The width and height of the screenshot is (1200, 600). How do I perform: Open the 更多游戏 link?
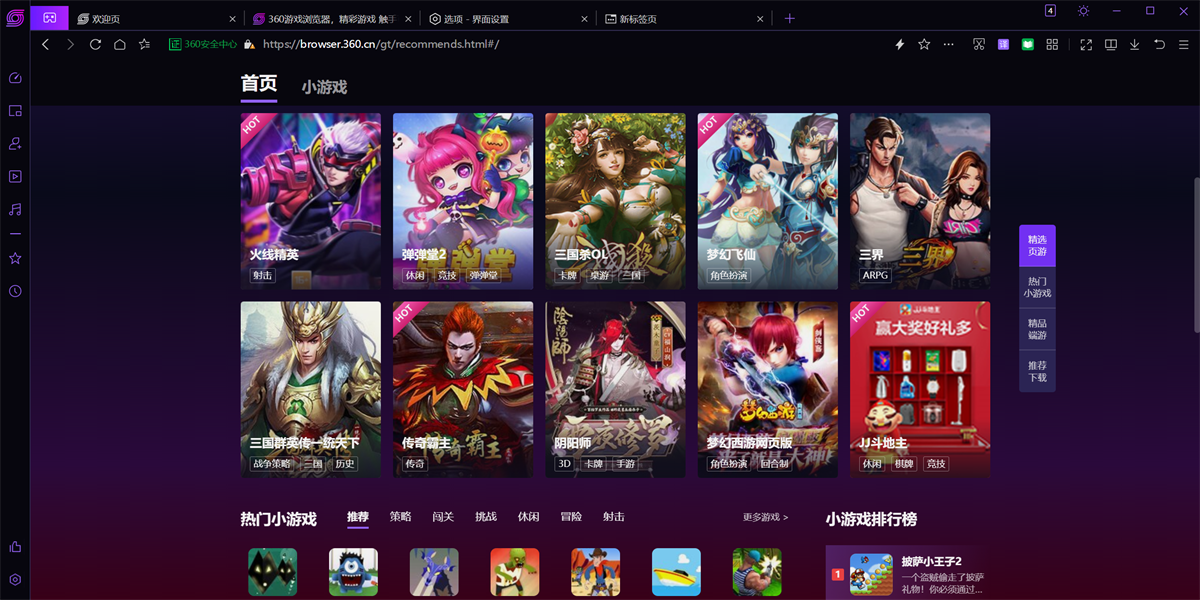pos(765,518)
